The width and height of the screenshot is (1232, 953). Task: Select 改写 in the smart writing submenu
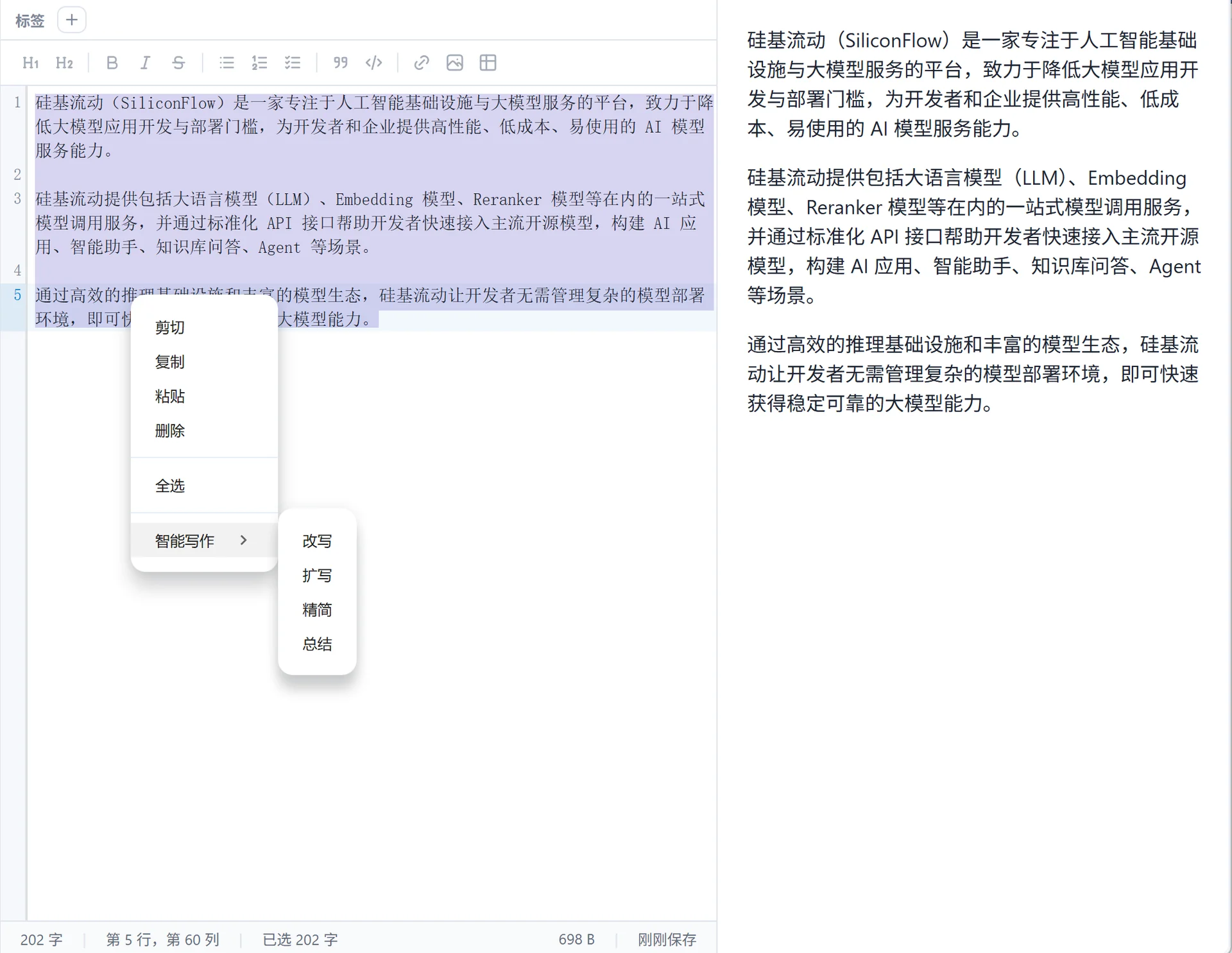(x=317, y=541)
